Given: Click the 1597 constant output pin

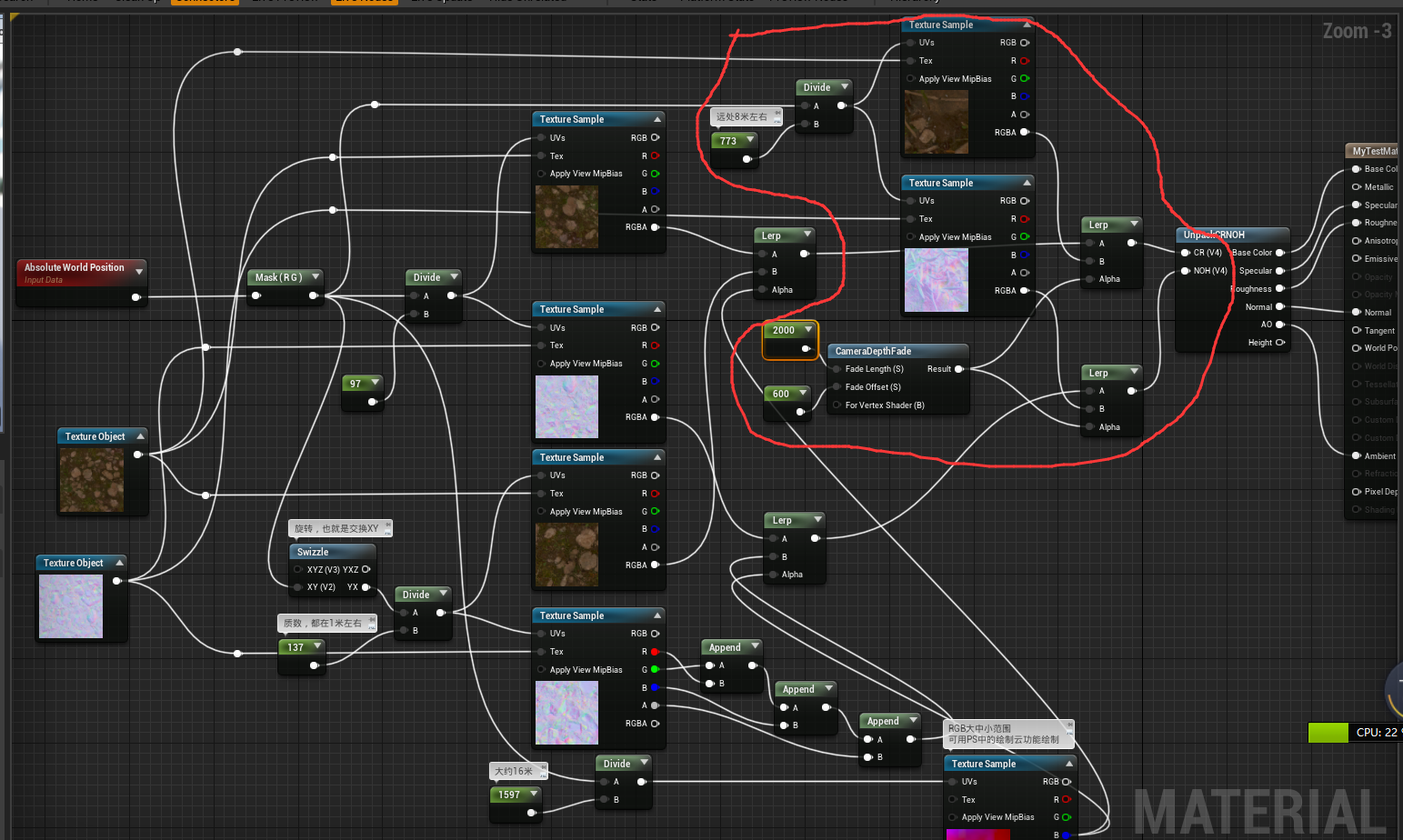Looking at the screenshot, I should click(531, 813).
